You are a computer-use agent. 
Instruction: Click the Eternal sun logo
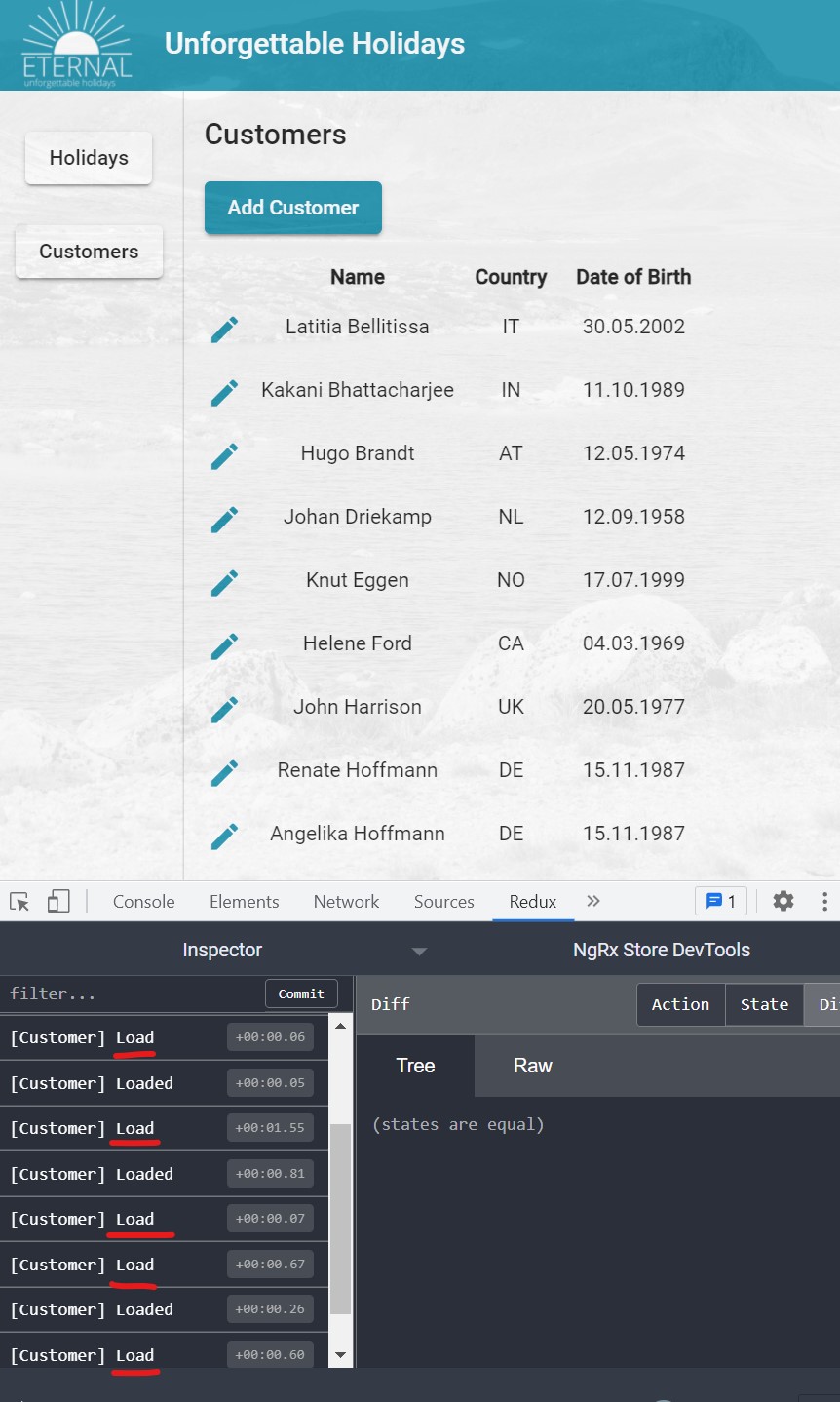click(x=76, y=46)
